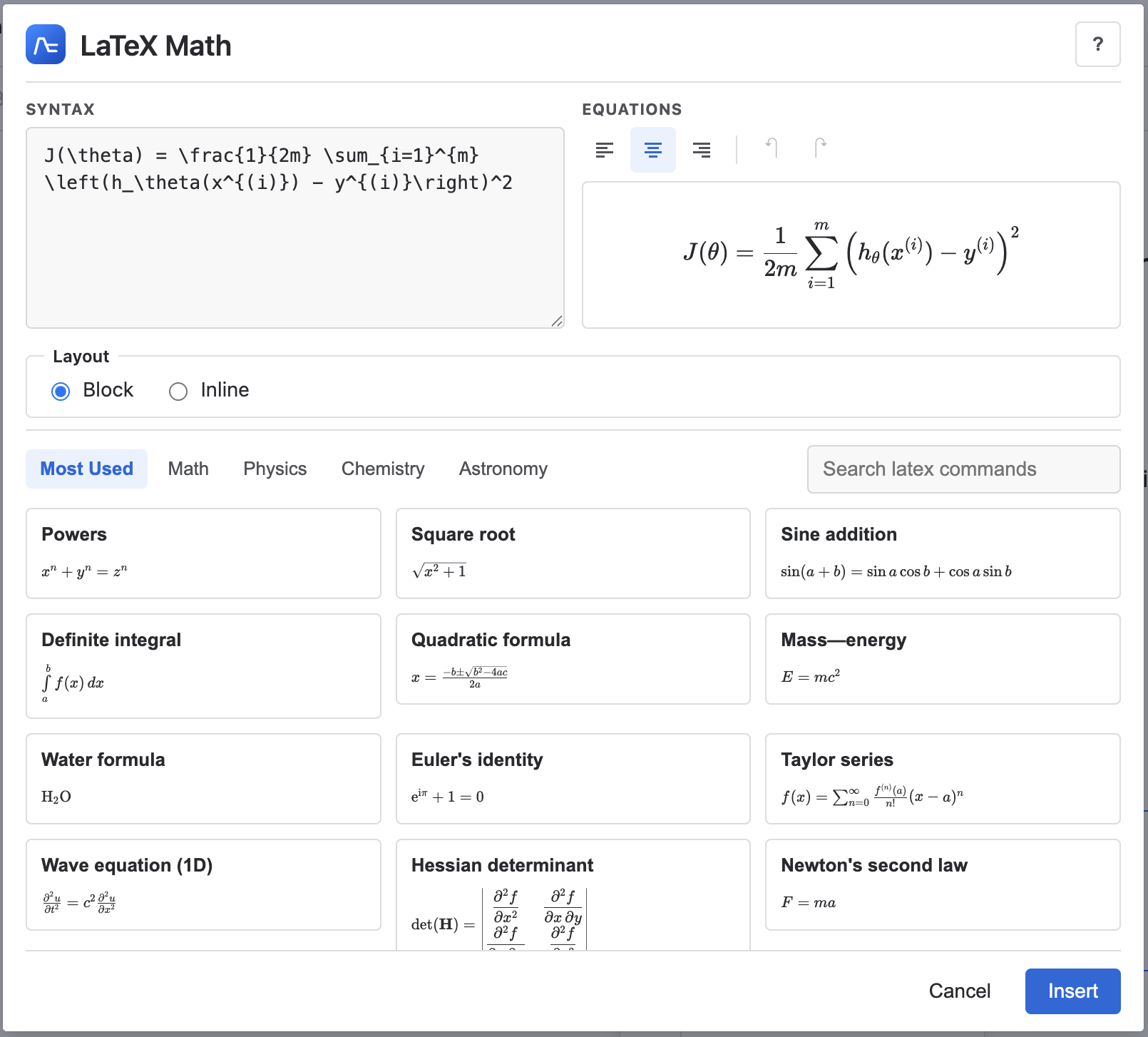Show the Astronomy commands tab

[x=503, y=469]
